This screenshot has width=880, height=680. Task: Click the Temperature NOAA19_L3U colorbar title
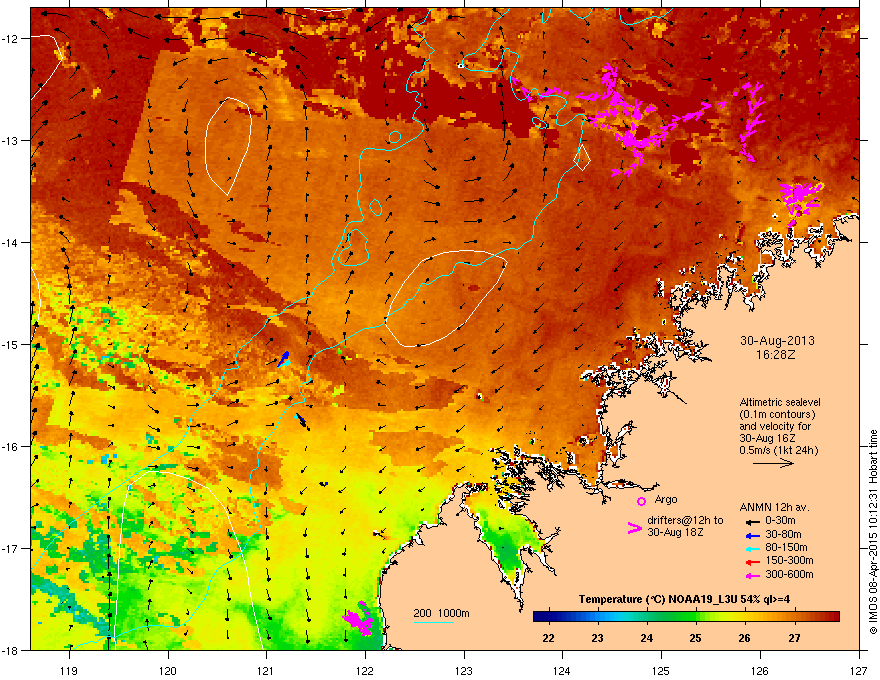point(684,599)
